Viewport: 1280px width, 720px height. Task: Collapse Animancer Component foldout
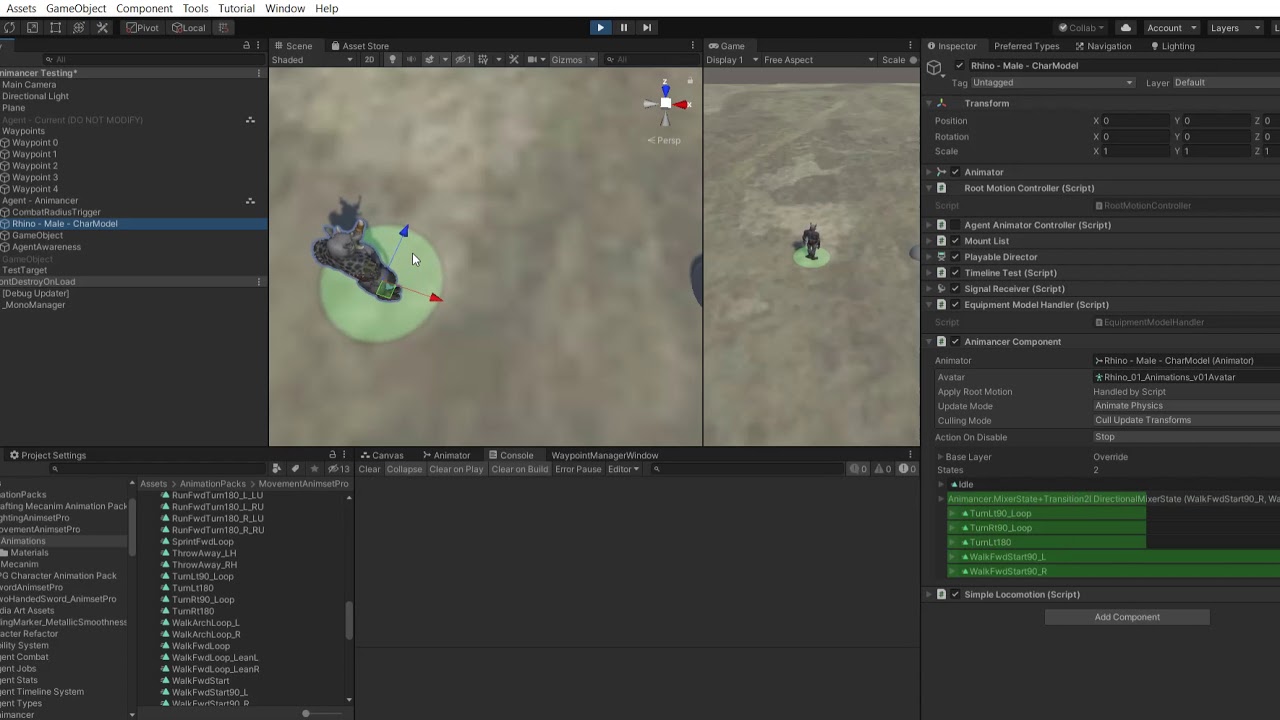tap(928, 342)
